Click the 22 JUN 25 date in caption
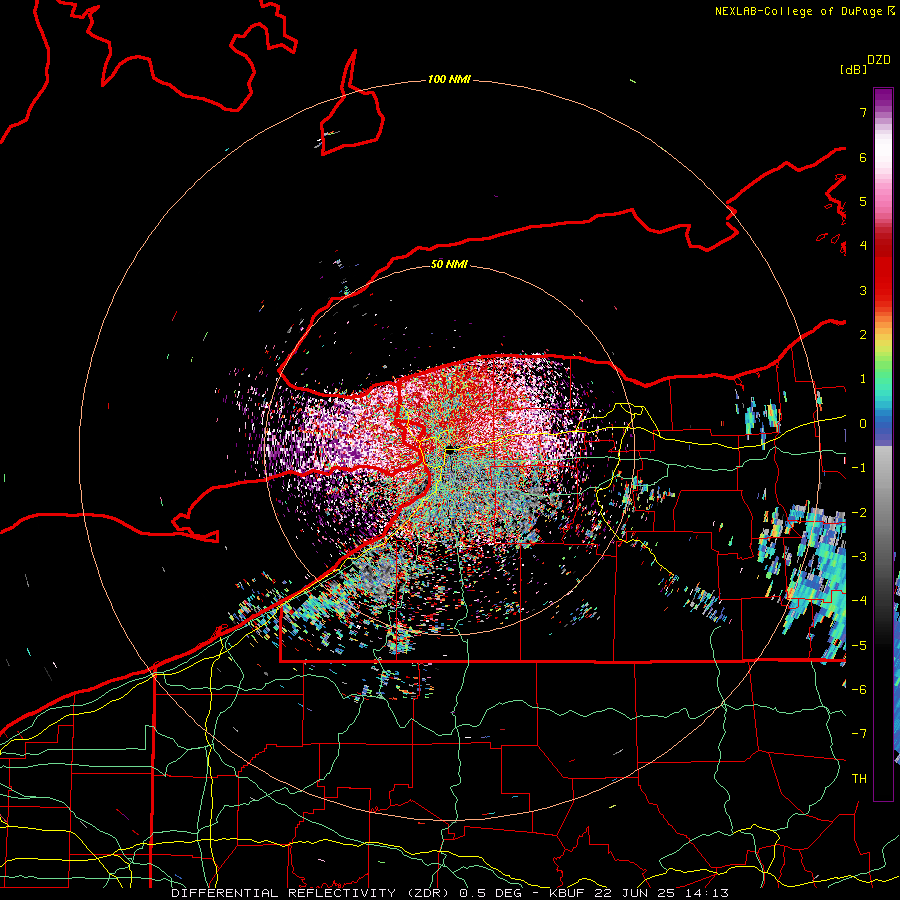This screenshot has height=900, width=900. [637, 893]
